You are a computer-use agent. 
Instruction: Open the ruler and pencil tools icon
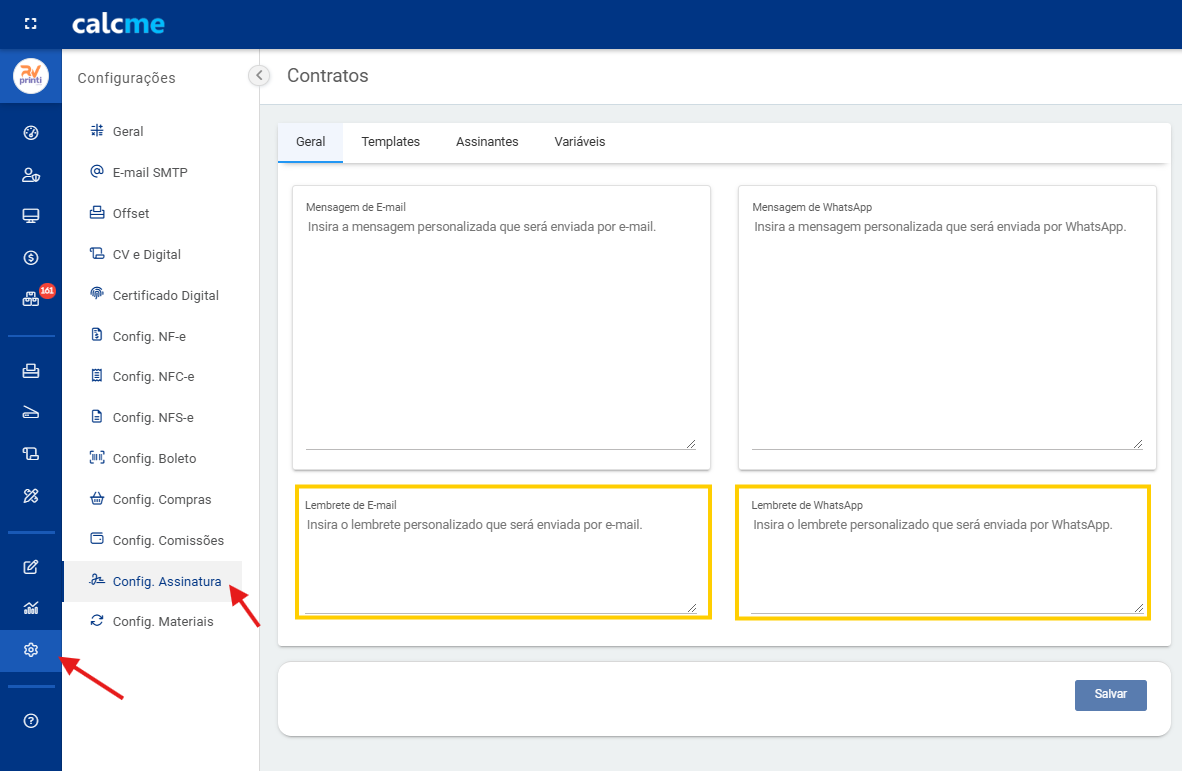tap(31, 495)
